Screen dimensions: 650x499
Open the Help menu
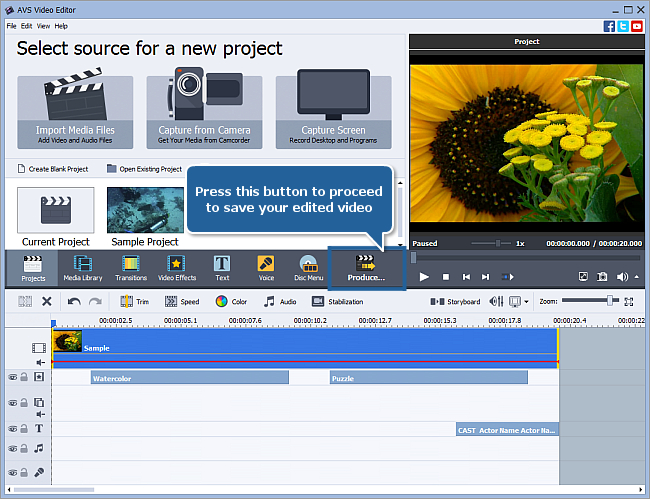[61, 26]
